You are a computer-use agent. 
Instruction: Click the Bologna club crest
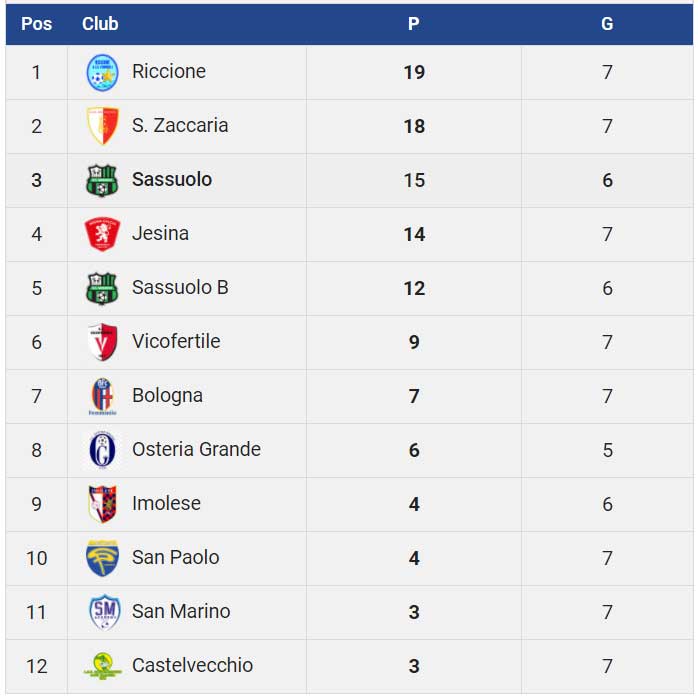(x=102, y=396)
